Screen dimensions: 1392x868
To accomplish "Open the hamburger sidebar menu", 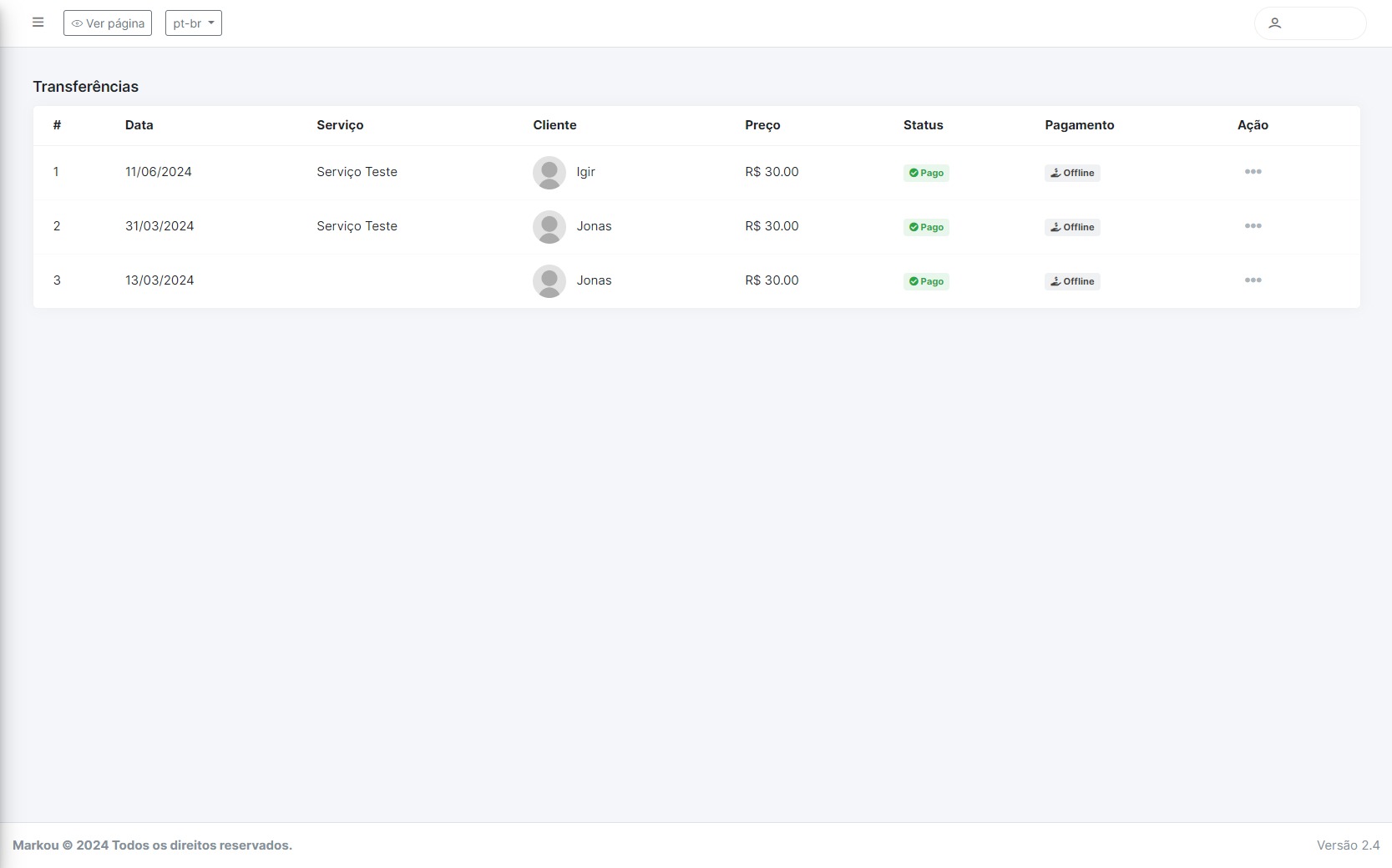I will tap(38, 23).
